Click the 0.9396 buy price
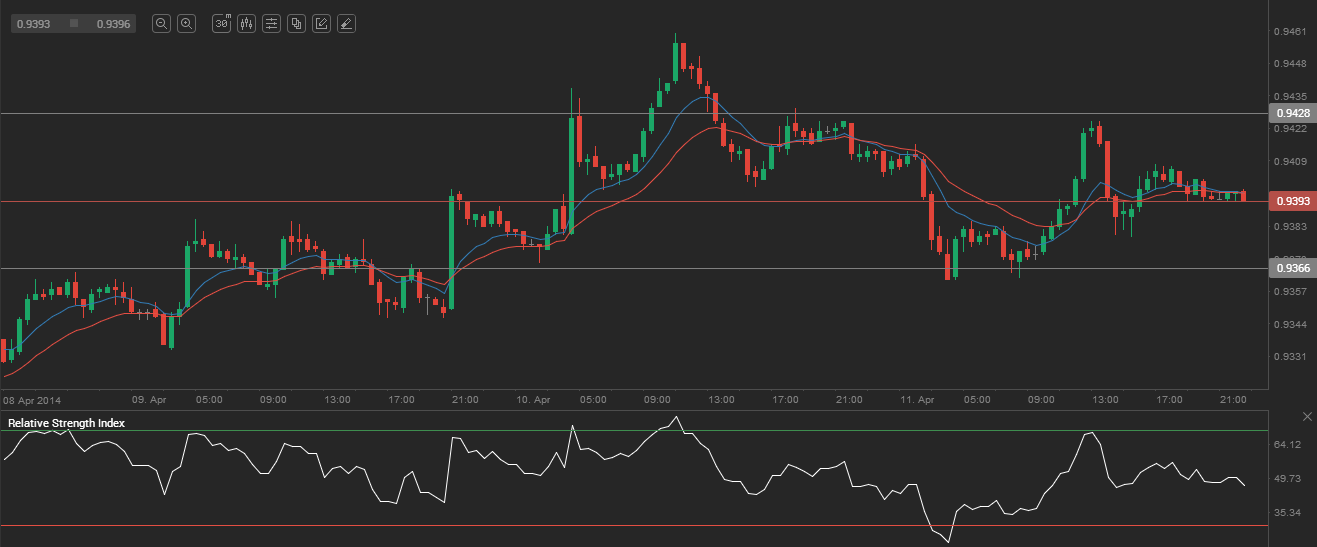The image size is (1317, 547). point(113,24)
